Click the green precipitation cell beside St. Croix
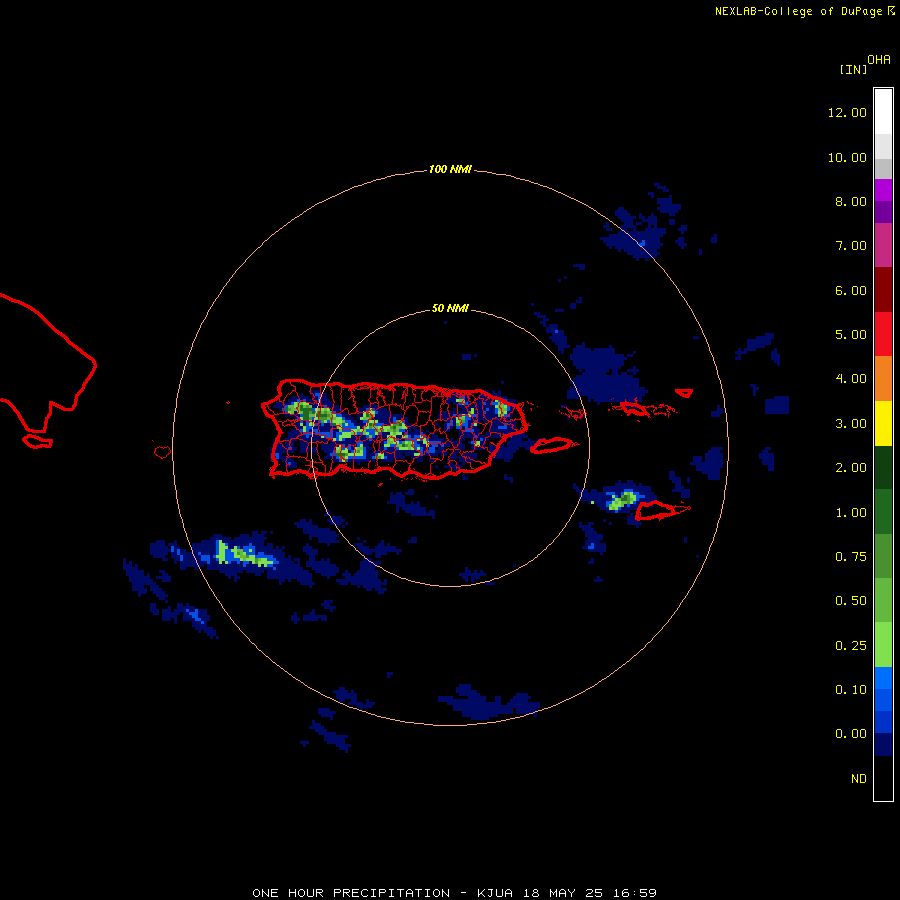Viewport: 900px width, 900px height. click(622, 499)
